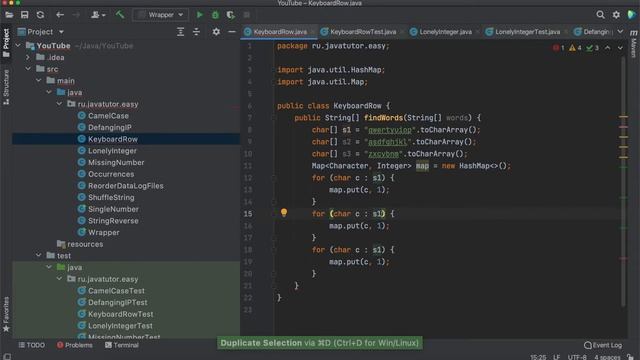Select LonelyInteger class in tree
The image size is (640, 360).
point(112,151)
